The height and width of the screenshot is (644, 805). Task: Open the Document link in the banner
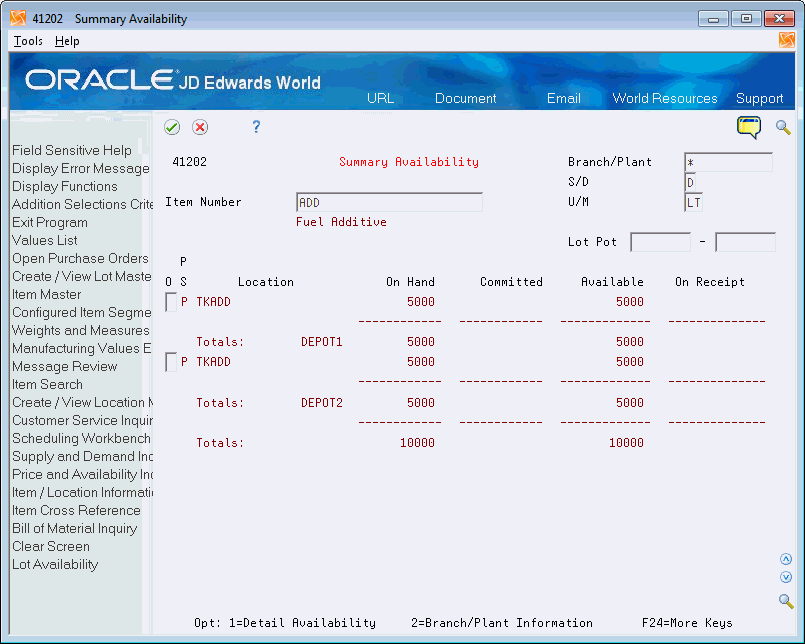coord(465,98)
